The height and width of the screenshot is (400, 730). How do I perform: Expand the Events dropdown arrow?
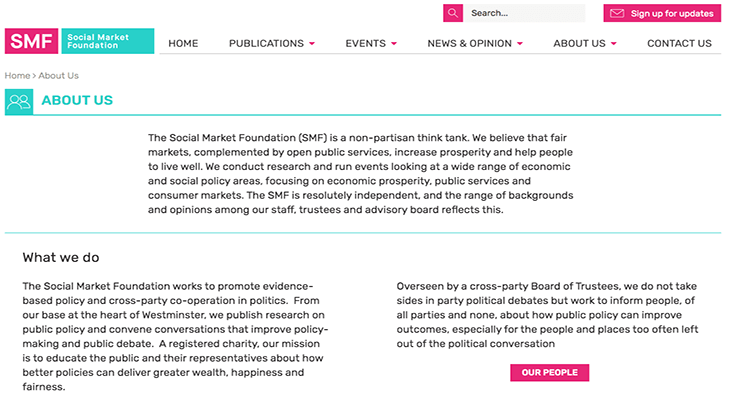tap(394, 44)
